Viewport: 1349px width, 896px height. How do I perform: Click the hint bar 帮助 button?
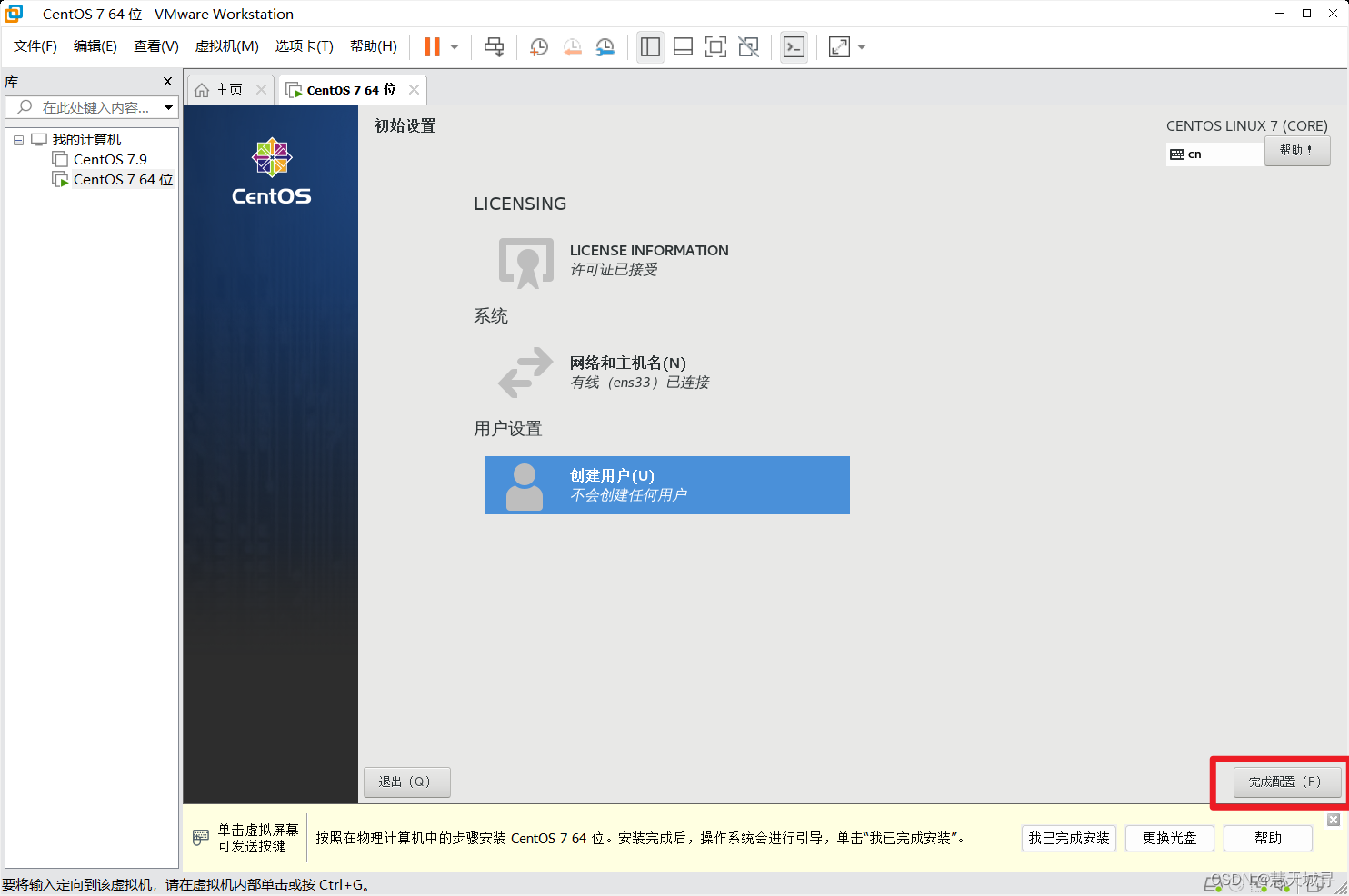click(x=1268, y=838)
